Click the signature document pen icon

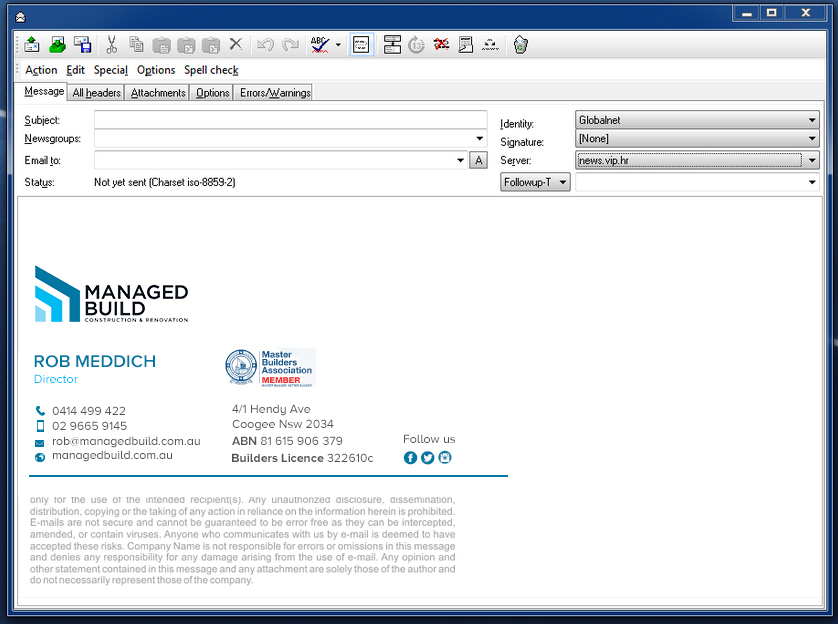(x=466, y=45)
